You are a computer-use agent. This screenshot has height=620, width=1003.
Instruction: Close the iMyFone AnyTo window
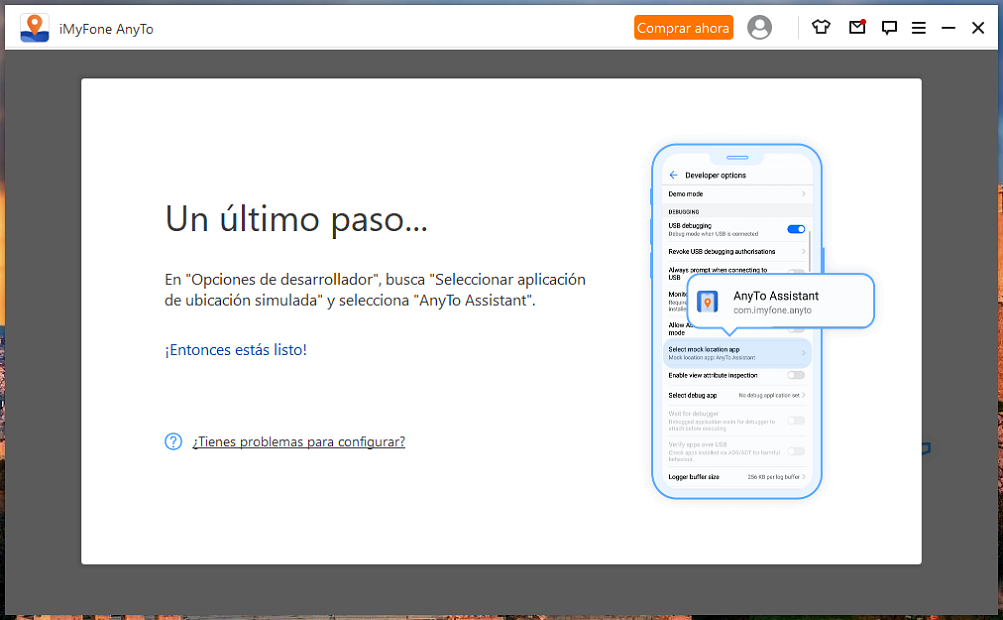978,28
